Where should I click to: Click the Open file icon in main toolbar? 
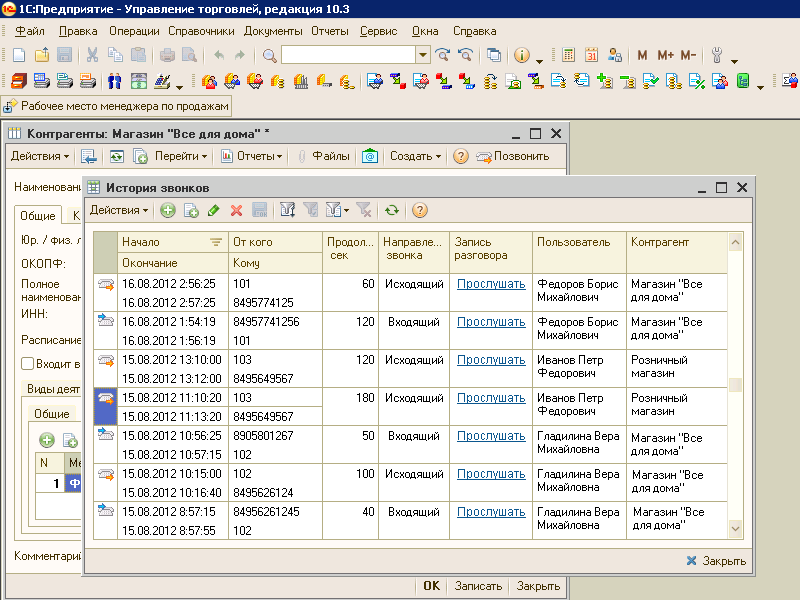click(x=42, y=55)
